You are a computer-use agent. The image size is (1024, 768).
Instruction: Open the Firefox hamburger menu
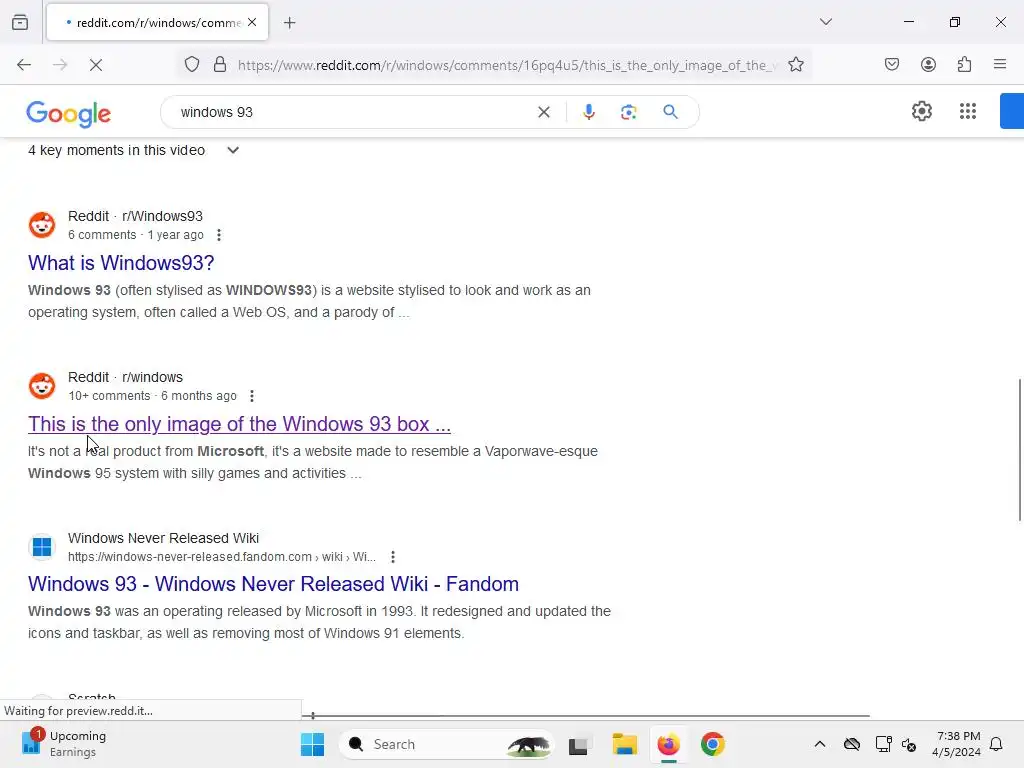pyautogui.click(x=1000, y=64)
